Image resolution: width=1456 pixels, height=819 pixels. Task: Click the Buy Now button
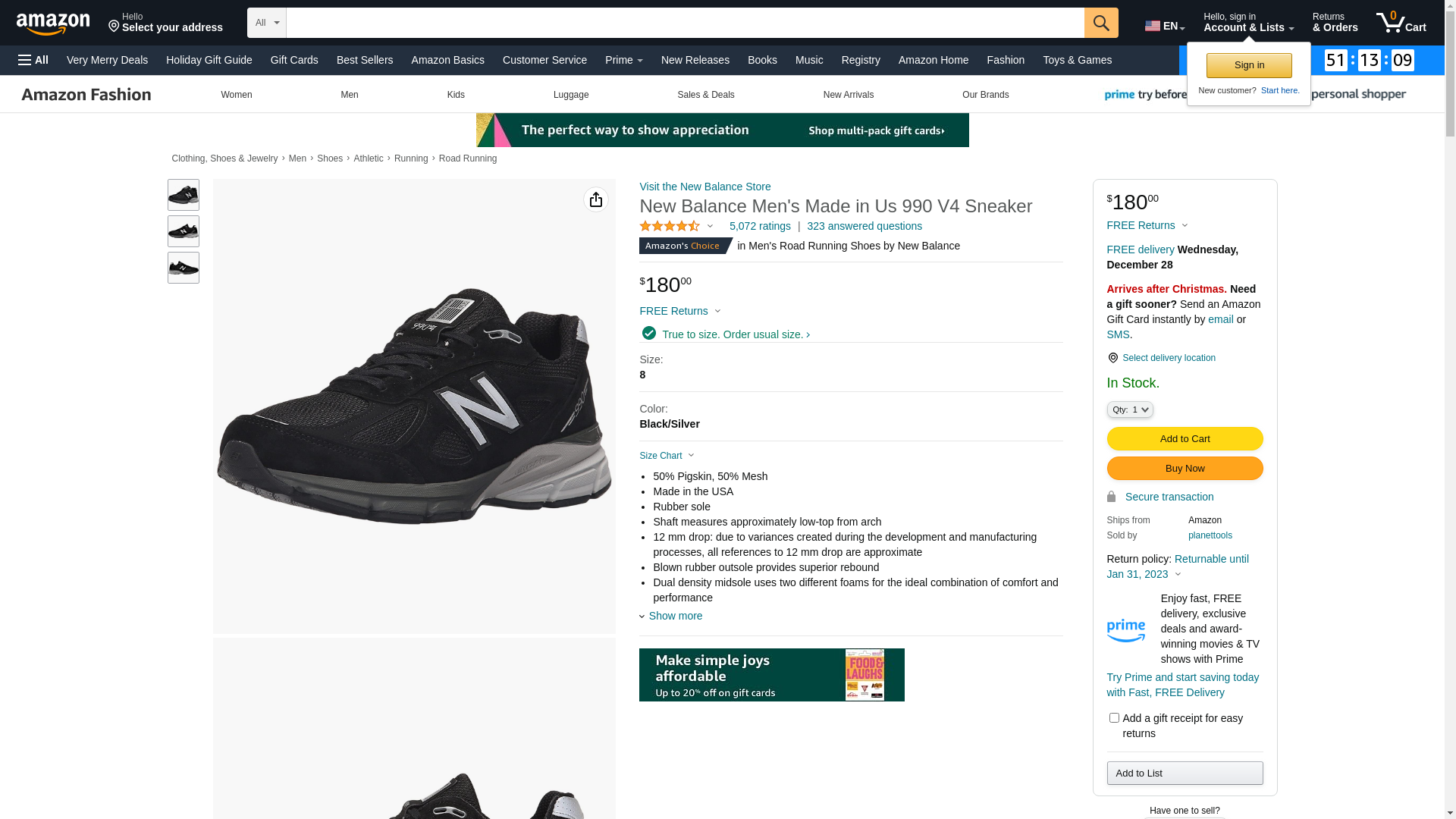point(1185,468)
